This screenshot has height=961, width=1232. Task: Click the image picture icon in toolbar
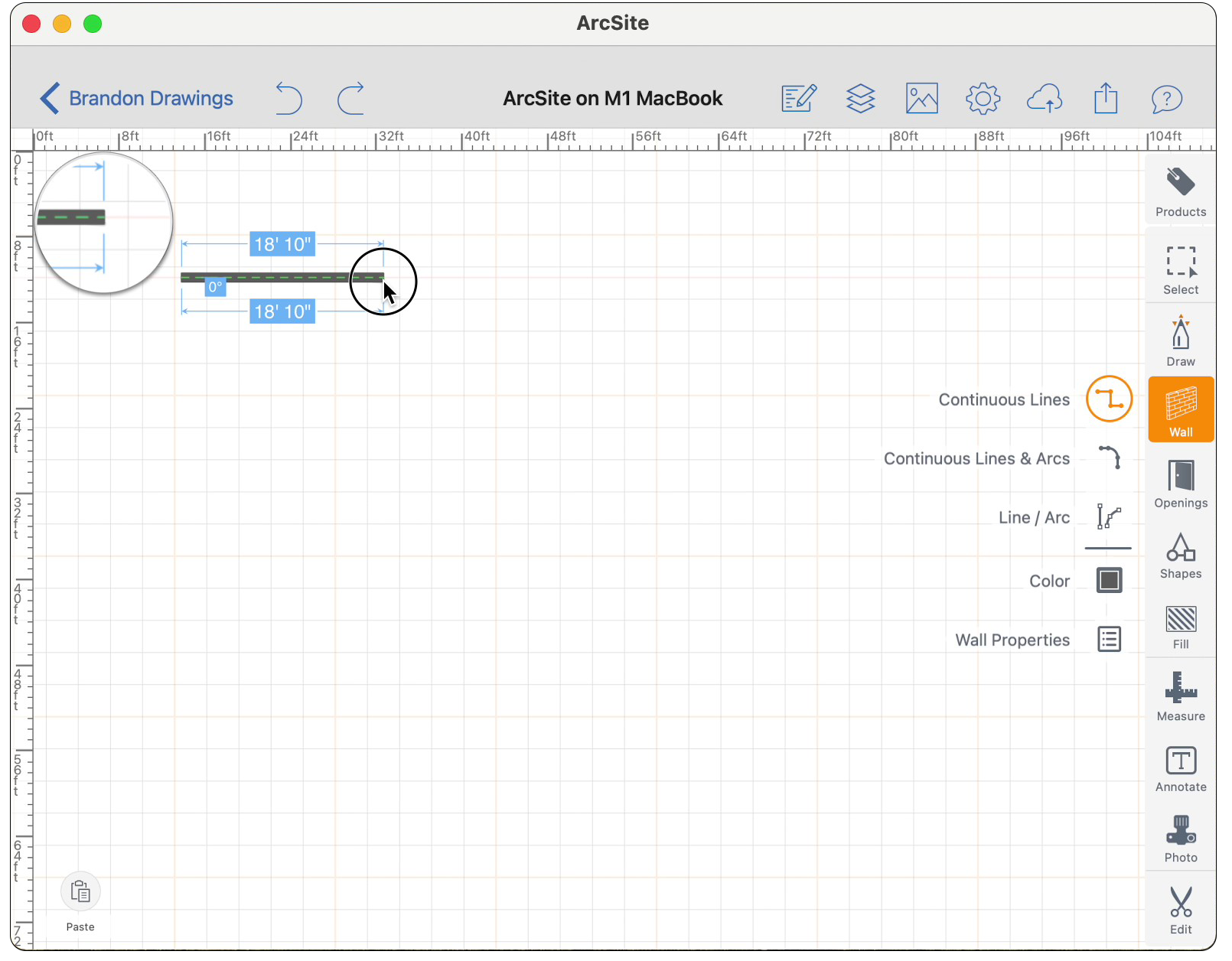922,99
